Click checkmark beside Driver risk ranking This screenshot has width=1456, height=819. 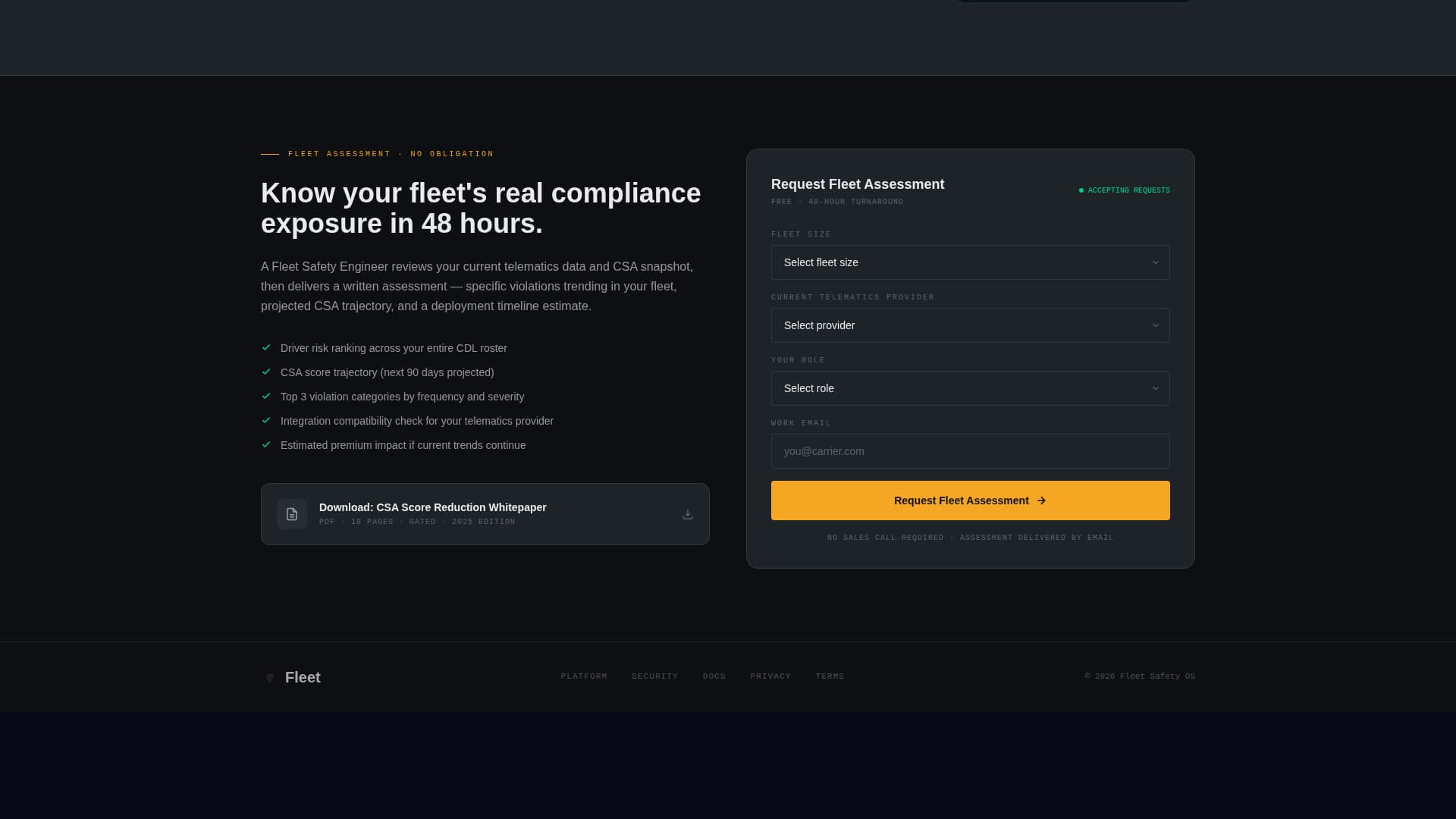tap(266, 347)
